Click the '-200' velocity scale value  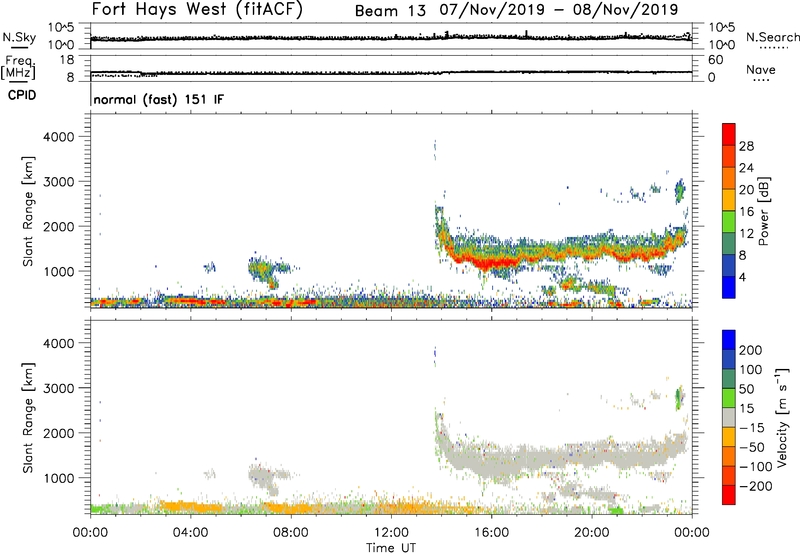click(x=755, y=486)
